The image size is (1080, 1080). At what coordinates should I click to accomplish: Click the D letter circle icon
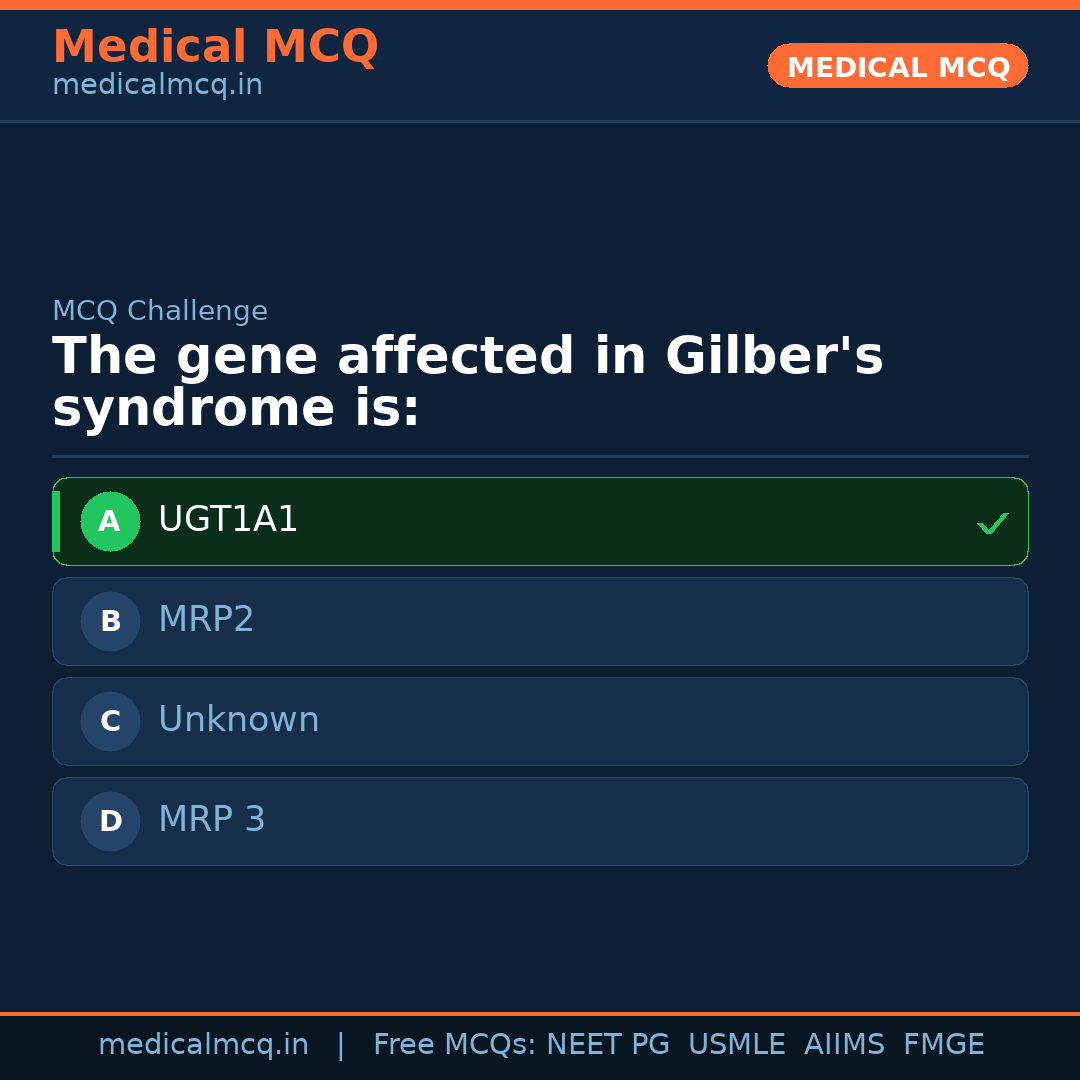point(110,821)
